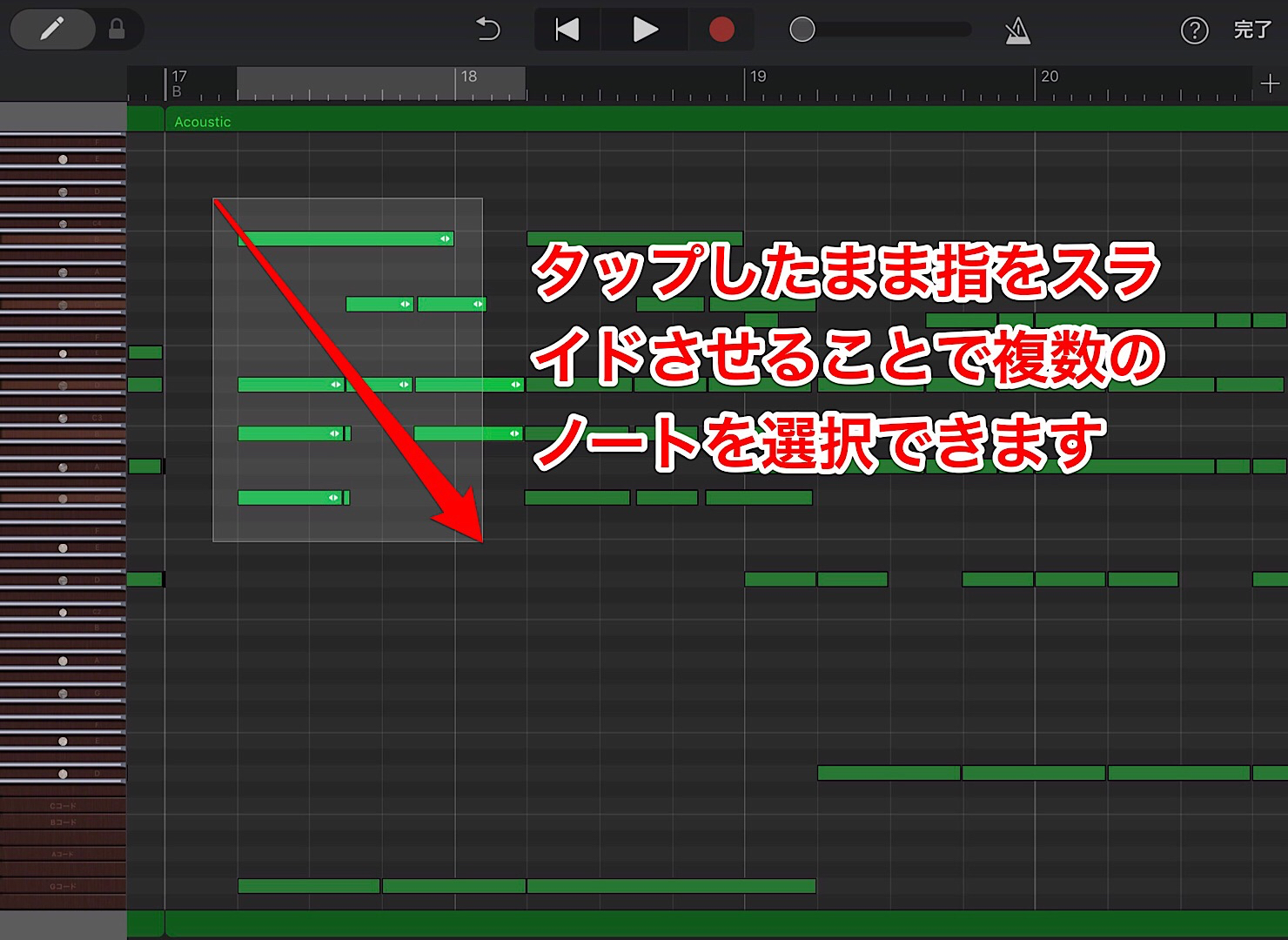Tap the C3 fret row on the fretboard

click(x=63, y=418)
